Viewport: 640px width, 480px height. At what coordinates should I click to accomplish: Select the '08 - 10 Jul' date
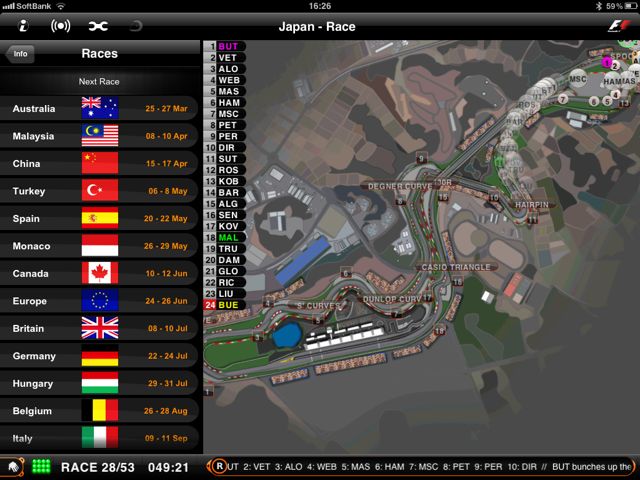click(168, 328)
